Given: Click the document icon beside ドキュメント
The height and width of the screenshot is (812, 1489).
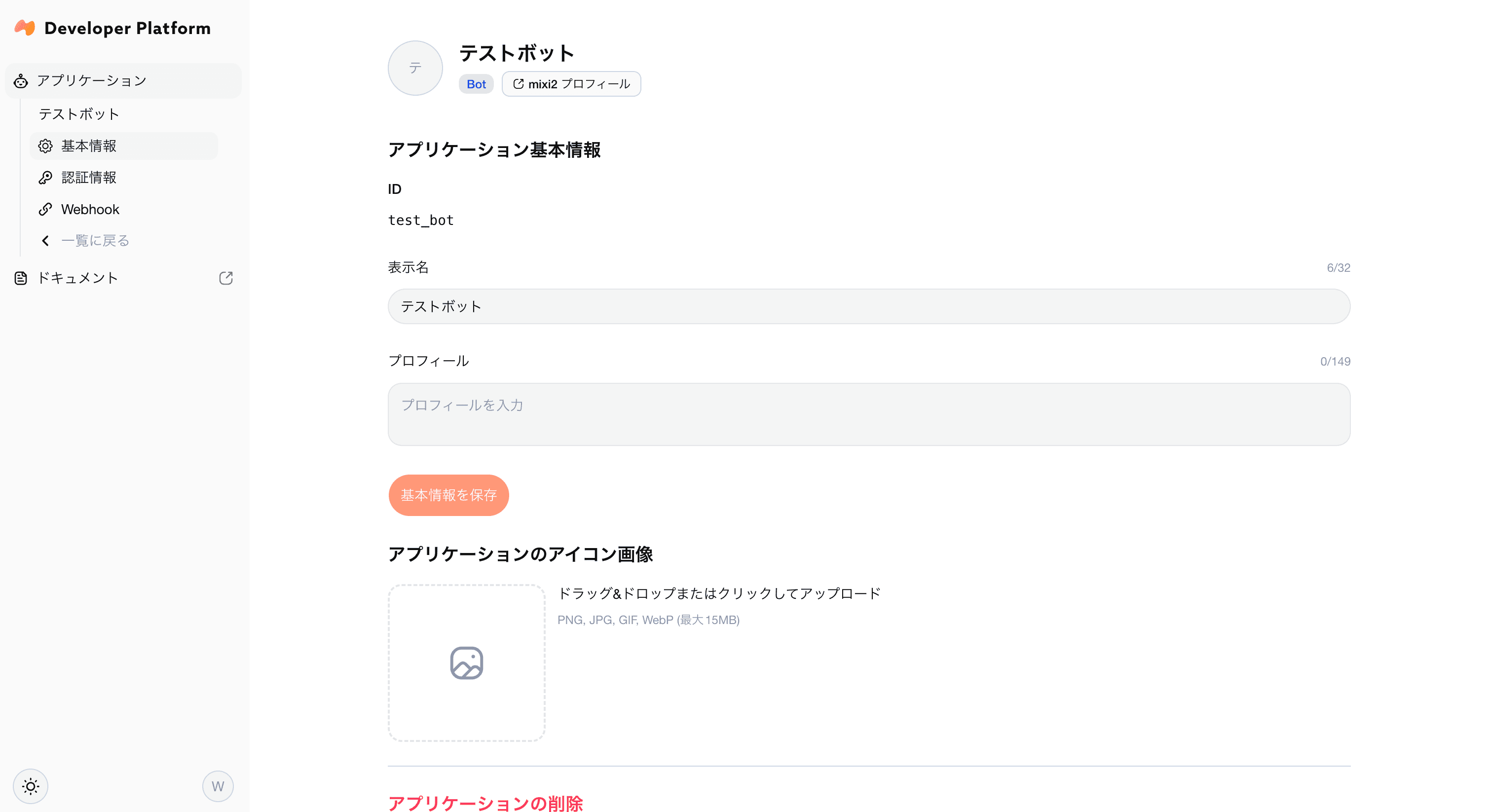Looking at the screenshot, I should pyautogui.click(x=21, y=278).
